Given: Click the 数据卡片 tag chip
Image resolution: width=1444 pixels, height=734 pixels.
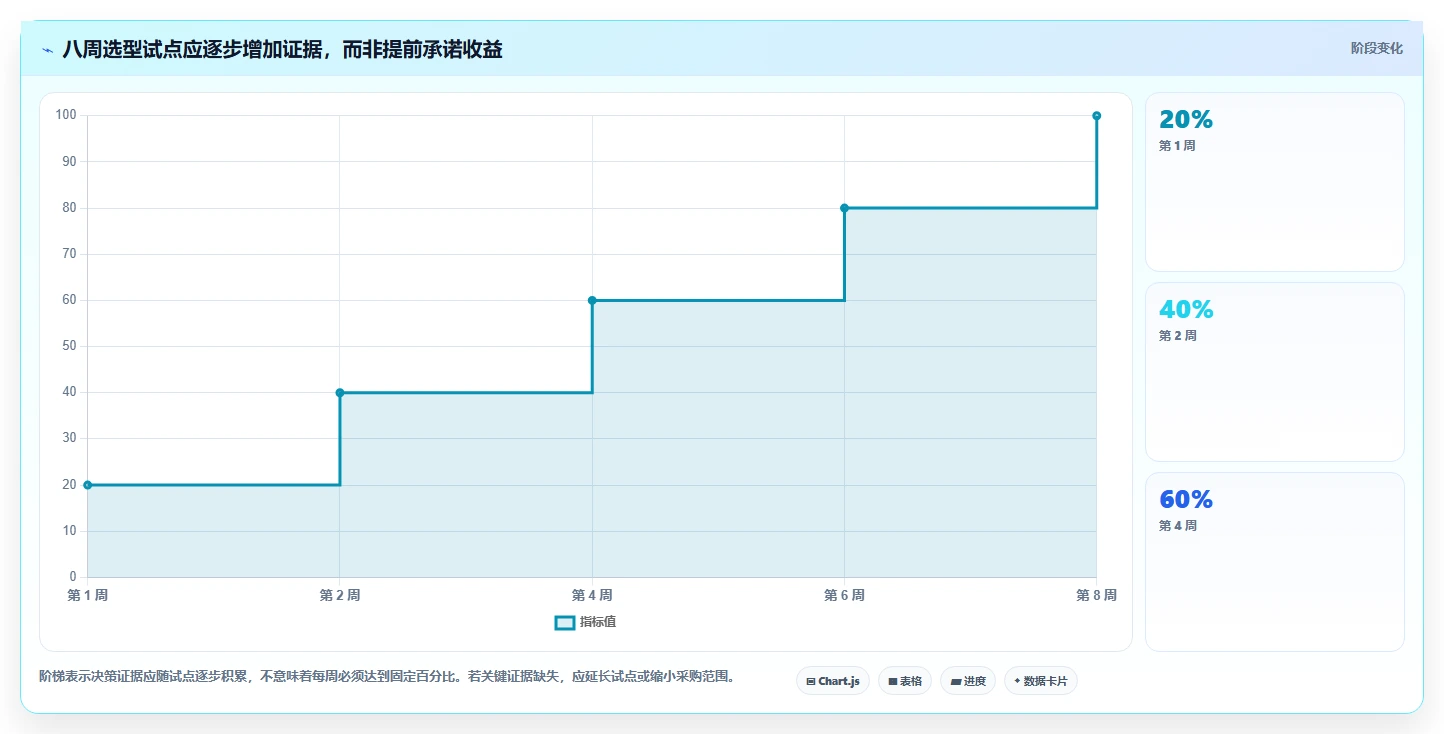Looking at the screenshot, I should coord(1041,681).
